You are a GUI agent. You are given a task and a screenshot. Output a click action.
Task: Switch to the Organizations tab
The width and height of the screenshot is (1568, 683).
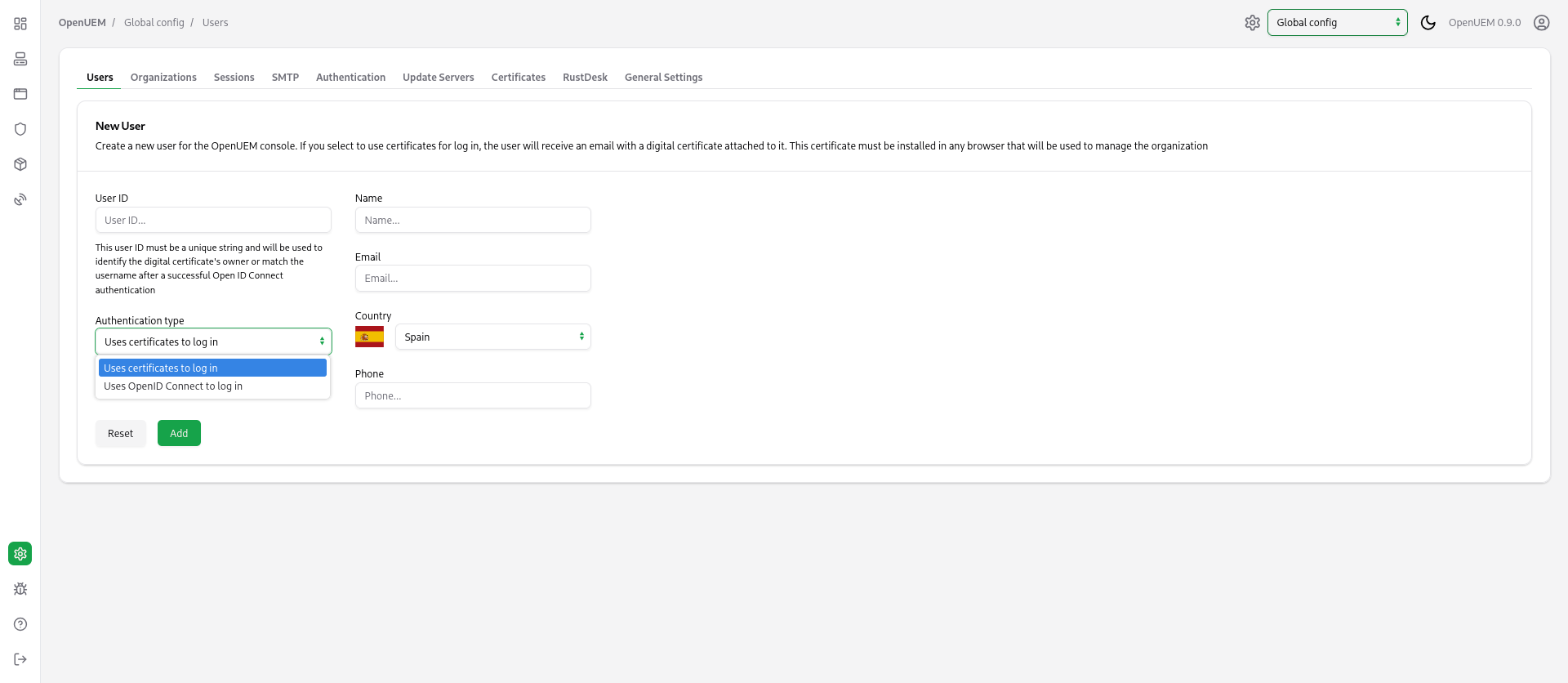pos(163,78)
